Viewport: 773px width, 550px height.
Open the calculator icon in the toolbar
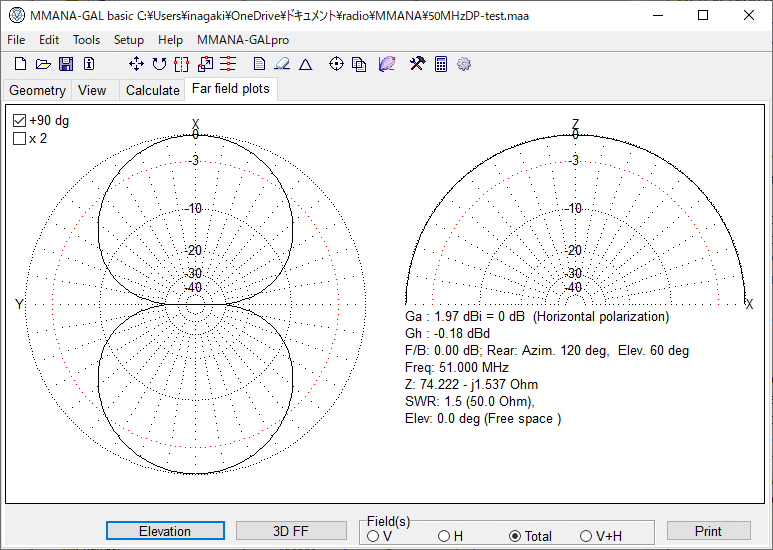(x=440, y=64)
